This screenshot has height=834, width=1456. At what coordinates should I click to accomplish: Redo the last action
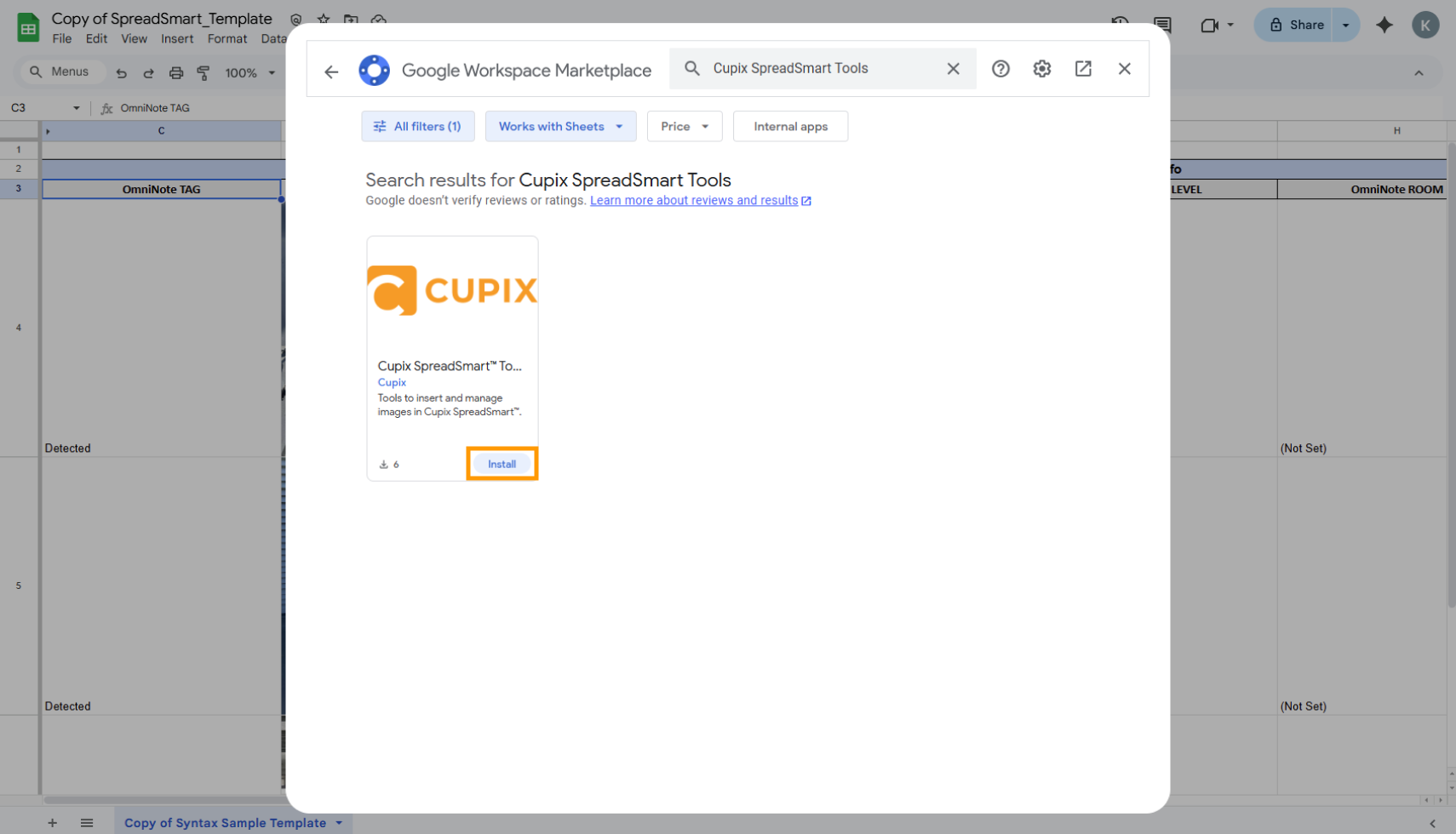click(x=149, y=73)
